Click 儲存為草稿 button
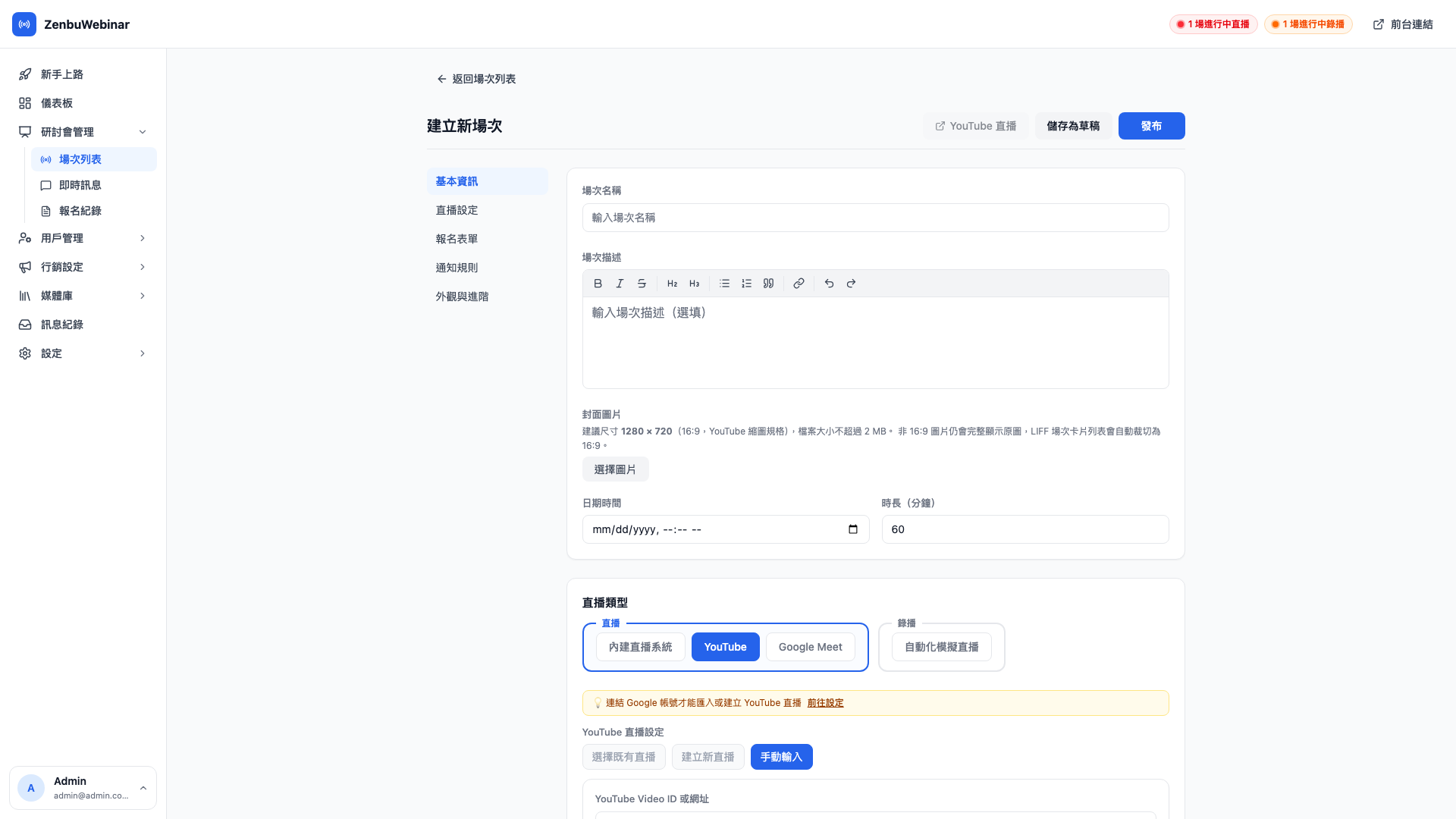The image size is (1456, 819). [x=1074, y=126]
